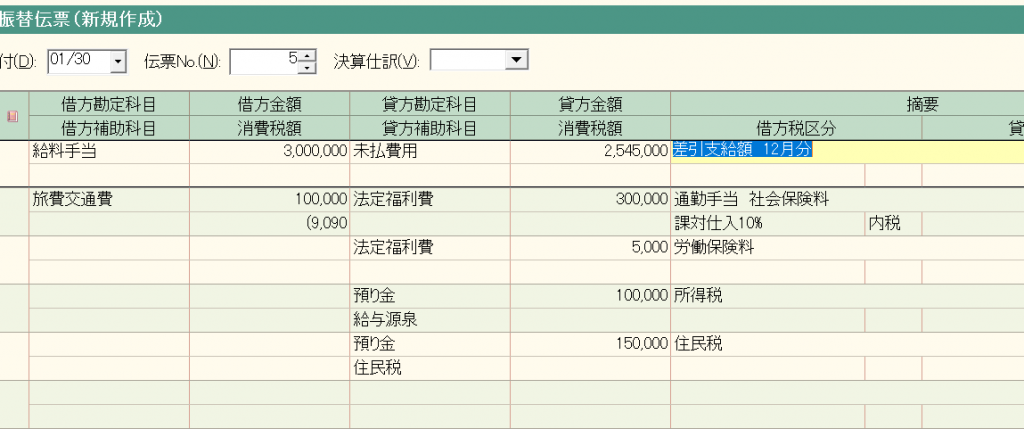
Task: Click the 2,545,000 credit amount cell
Action: click(589, 151)
